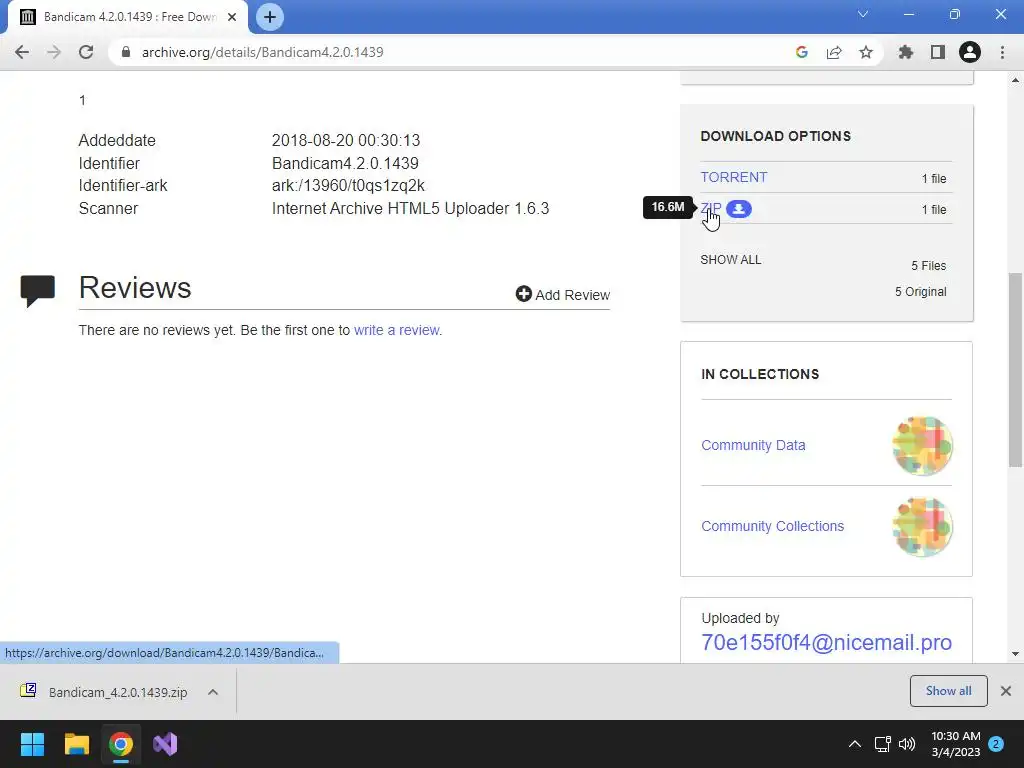This screenshot has width=1024, height=768.
Task: Click the Addeddate value 2018-08-20 00:30:13
Action: 346,140
